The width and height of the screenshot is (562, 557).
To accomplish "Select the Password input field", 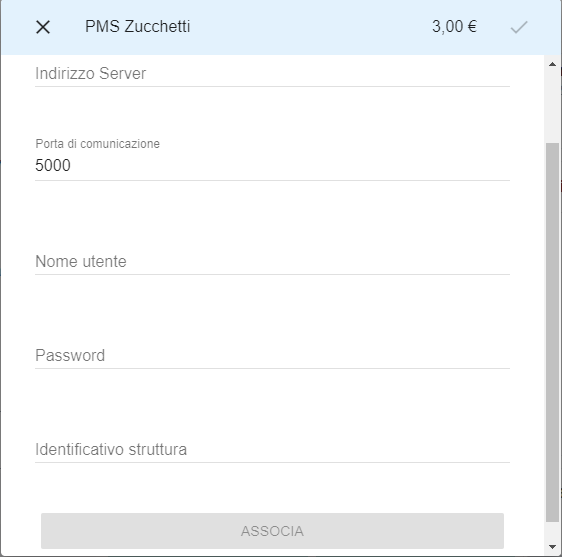I will 272,356.
